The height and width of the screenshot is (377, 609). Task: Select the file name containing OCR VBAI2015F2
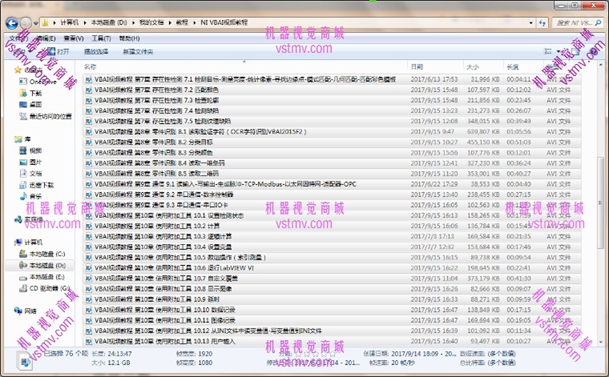tap(200, 132)
